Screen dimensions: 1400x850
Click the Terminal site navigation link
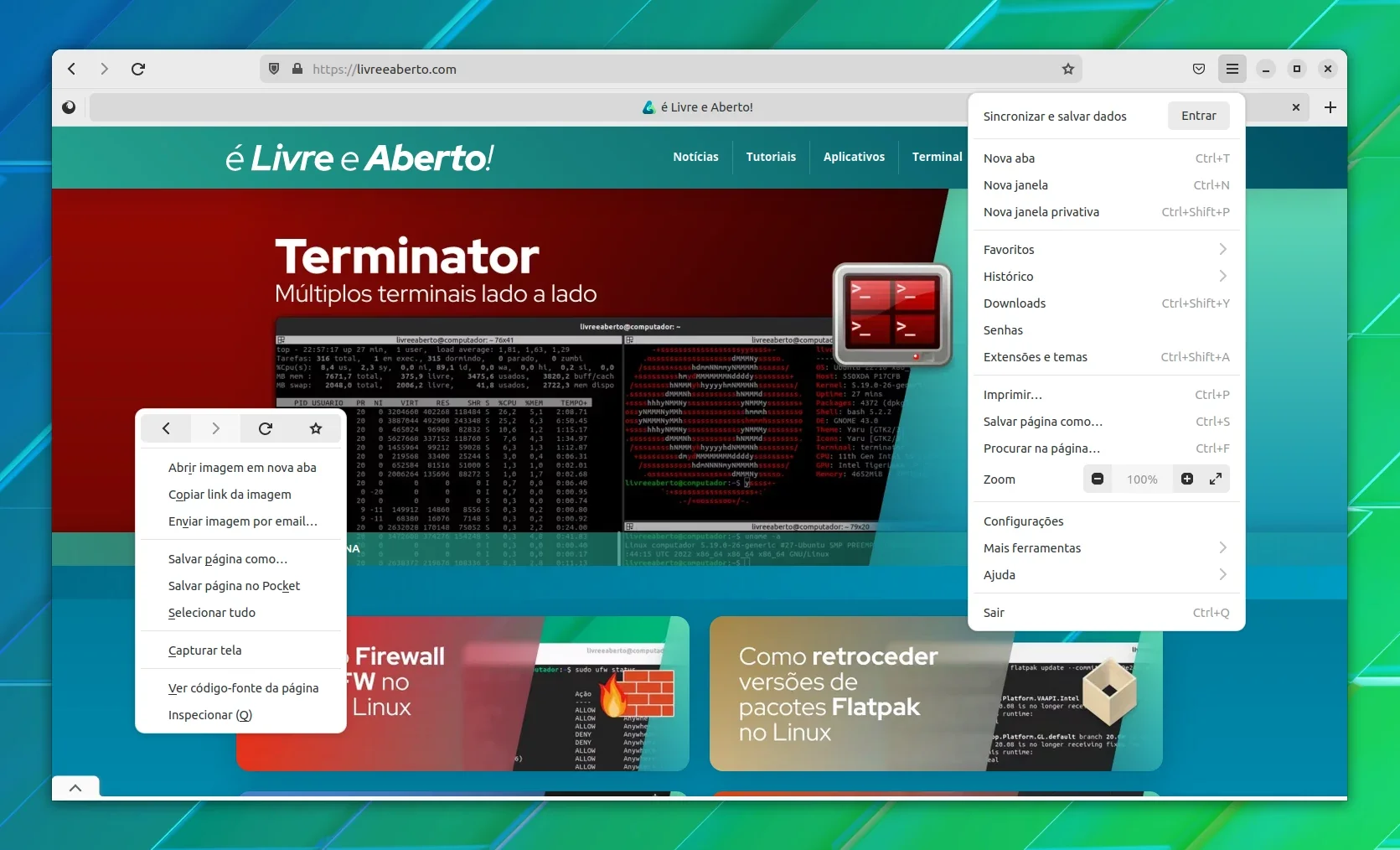(937, 157)
